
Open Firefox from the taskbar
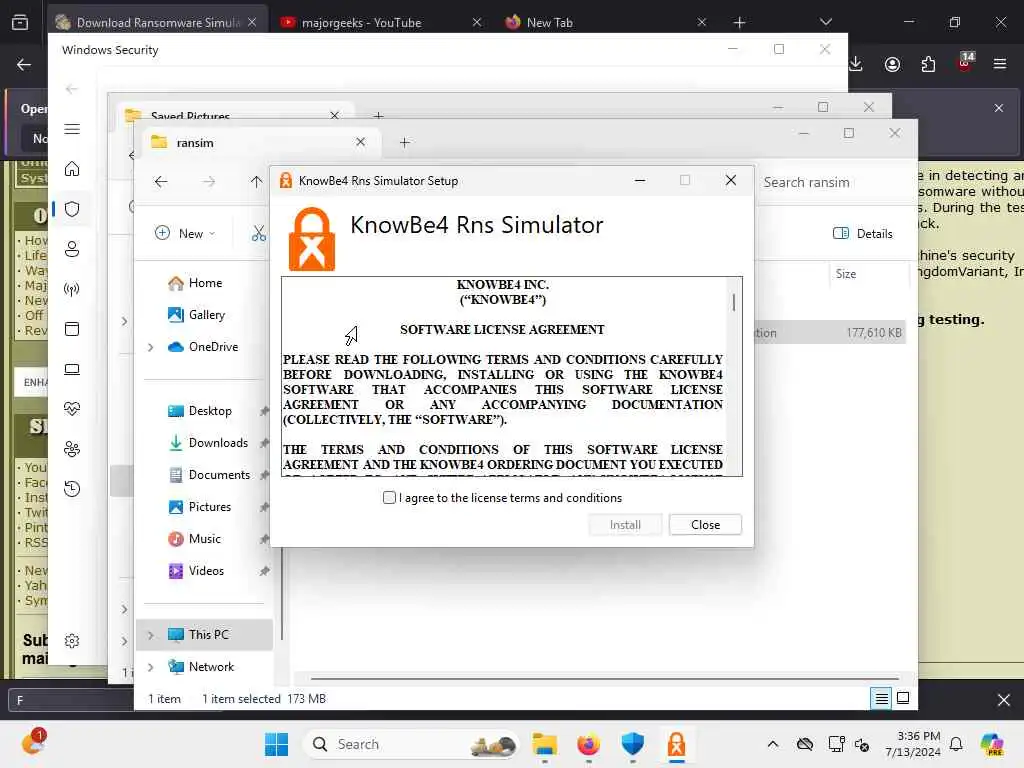click(x=588, y=744)
